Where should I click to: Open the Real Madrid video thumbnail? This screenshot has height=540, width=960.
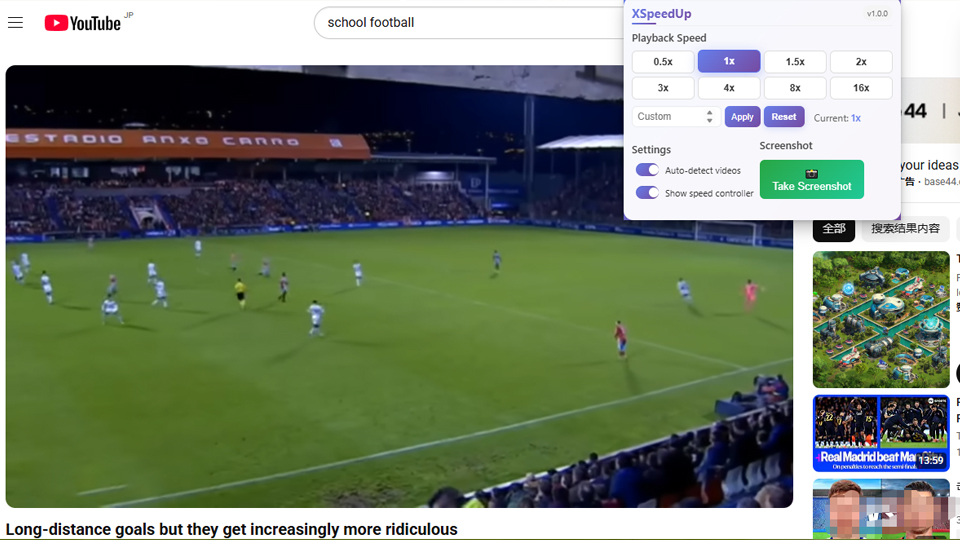(880, 433)
